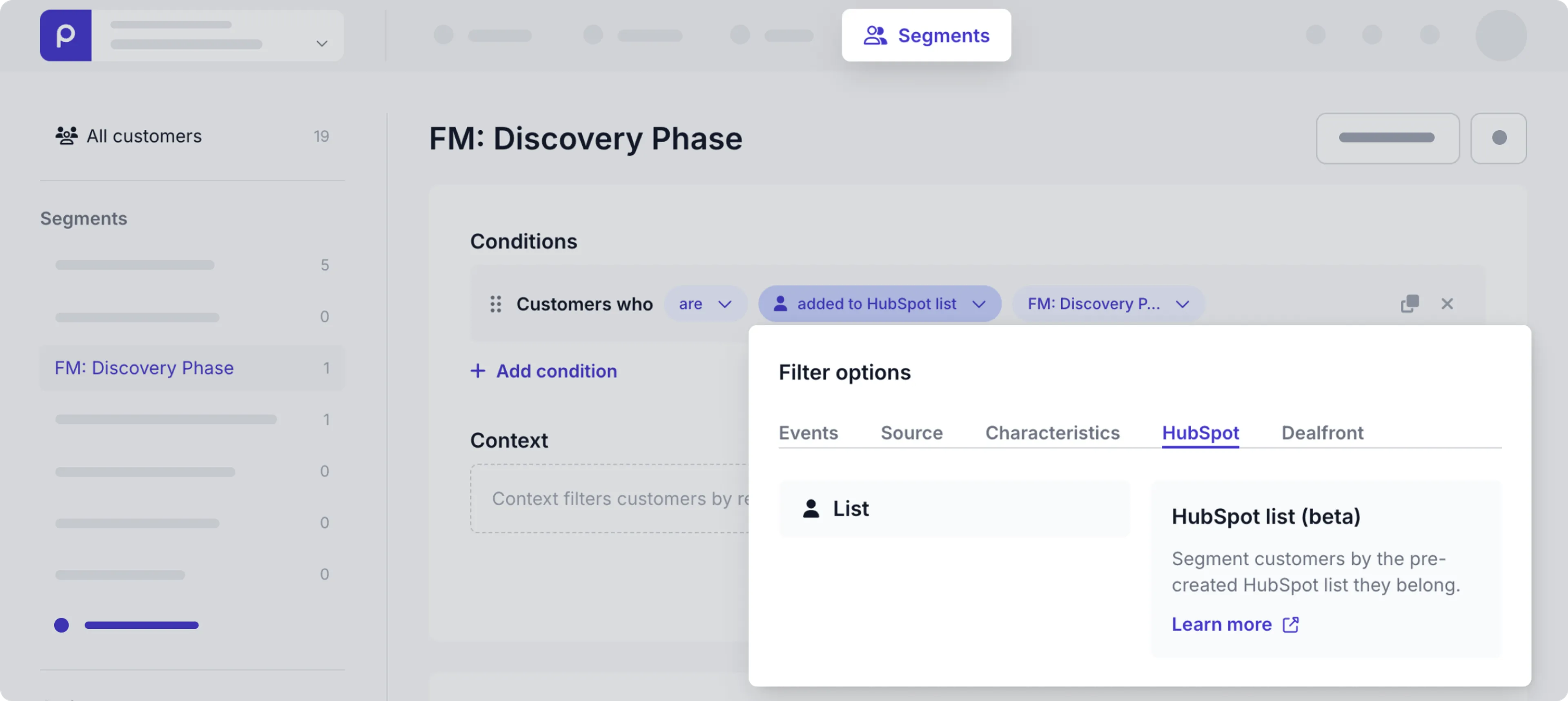The width and height of the screenshot is (1568, 701).
Task: Open the 'are' operator dropdown
Action: point(705,303)
